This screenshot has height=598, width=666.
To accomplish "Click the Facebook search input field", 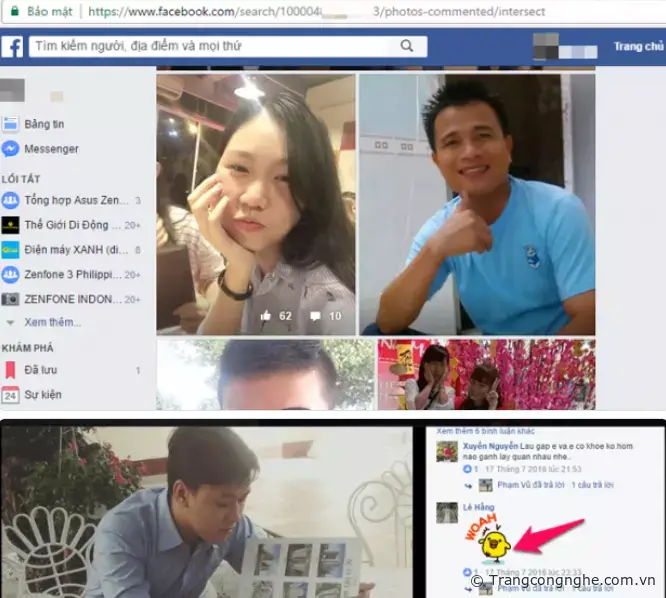I will point(210,46).
